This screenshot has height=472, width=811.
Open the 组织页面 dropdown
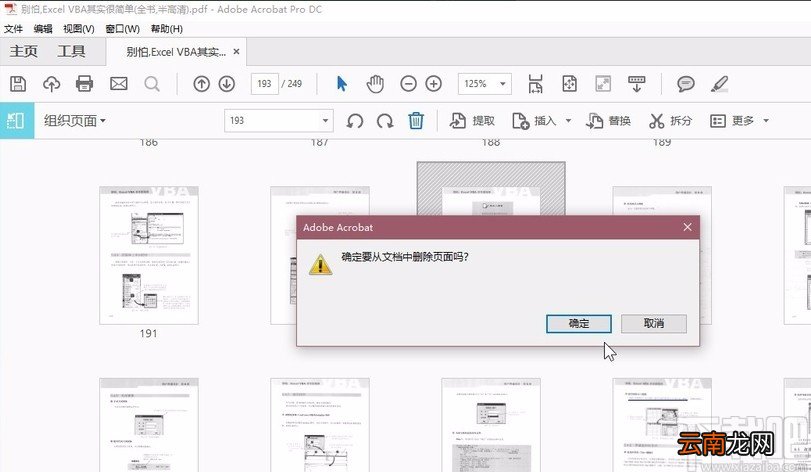[x=74, y=121]
